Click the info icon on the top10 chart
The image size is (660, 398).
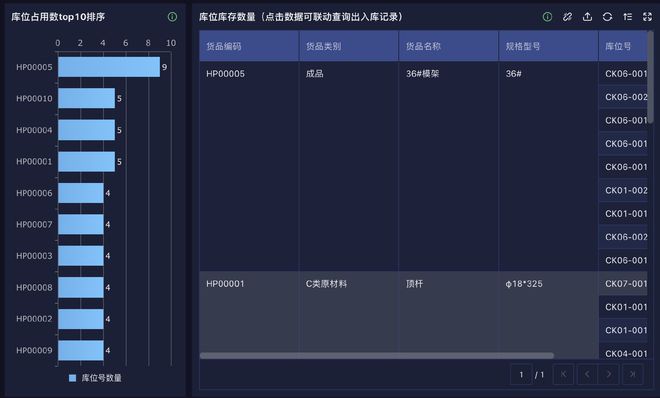172,17
